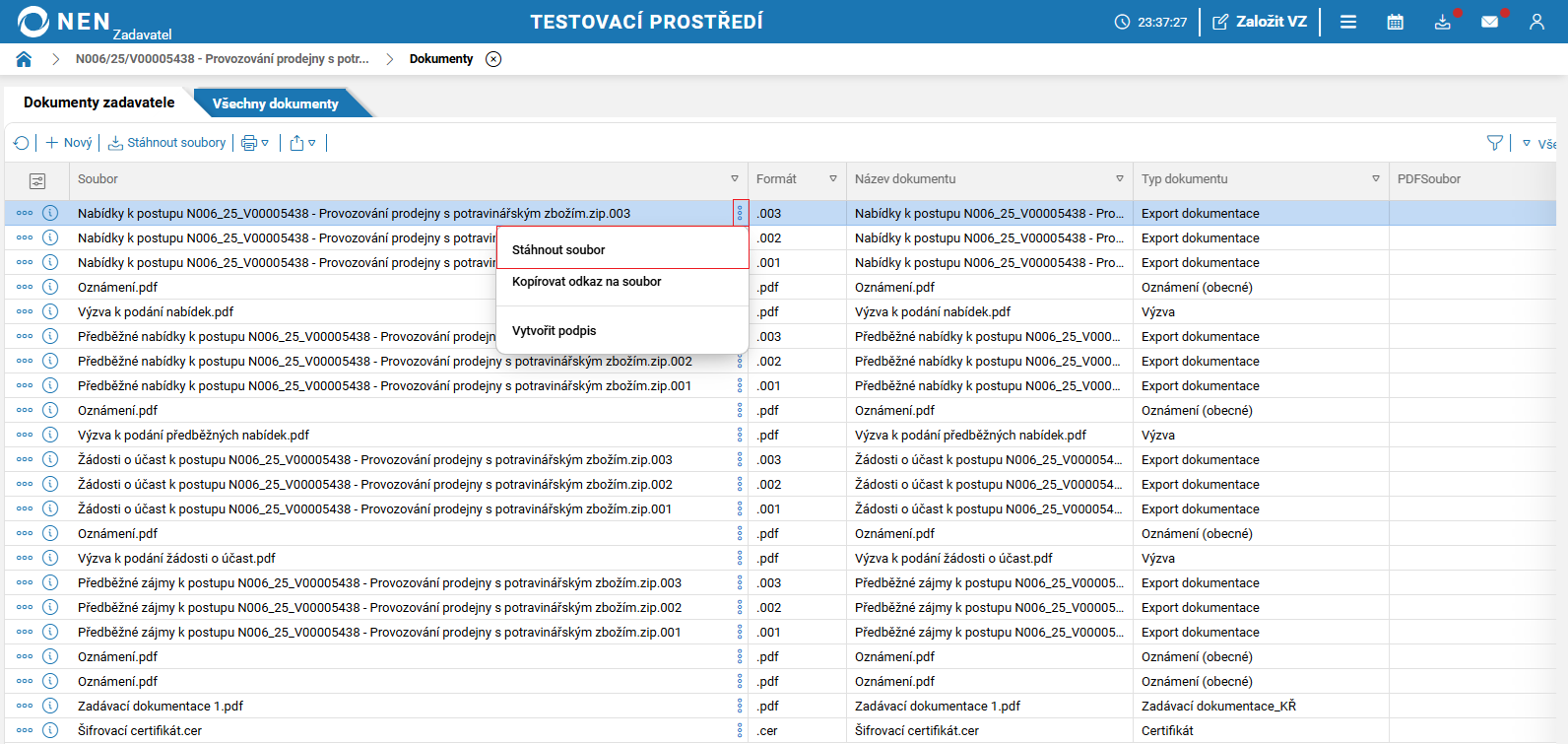Viewport: 1568px width, 744px height.
Task: Open the Typ dokumentu column filter arrow
Action: click(1376, 179)
